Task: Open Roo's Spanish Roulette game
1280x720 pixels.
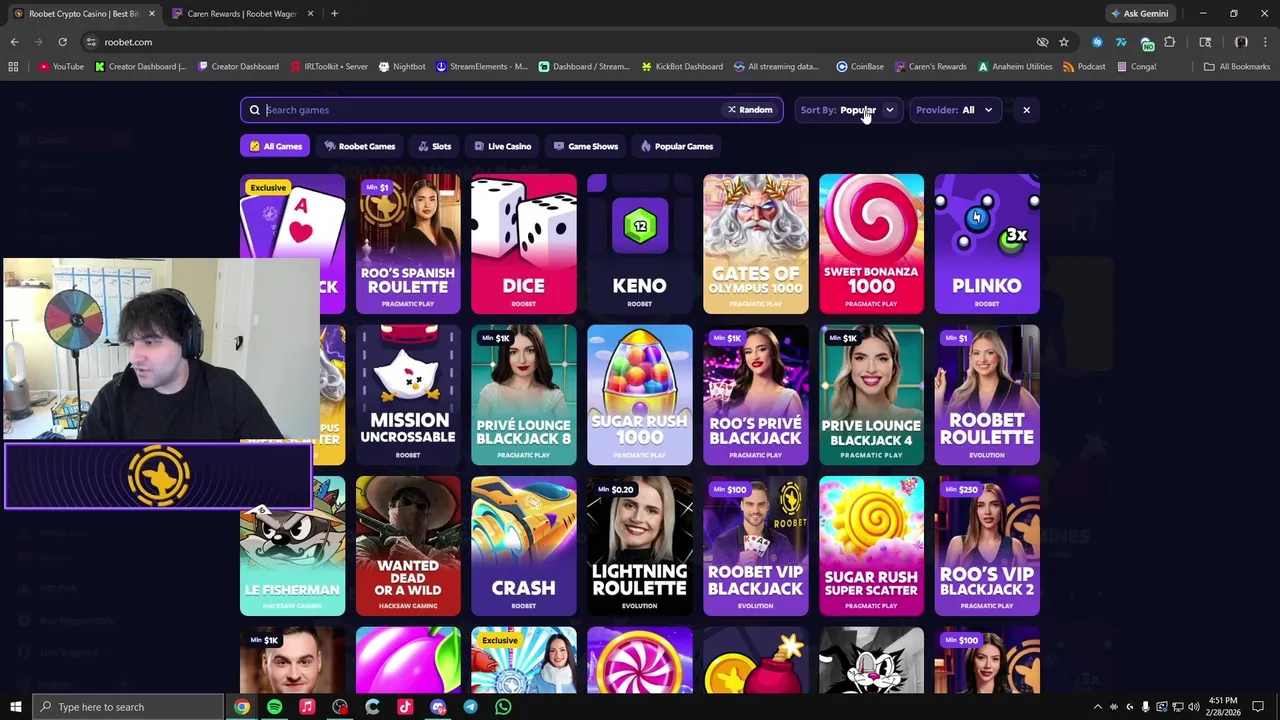Action: (408, 244)
